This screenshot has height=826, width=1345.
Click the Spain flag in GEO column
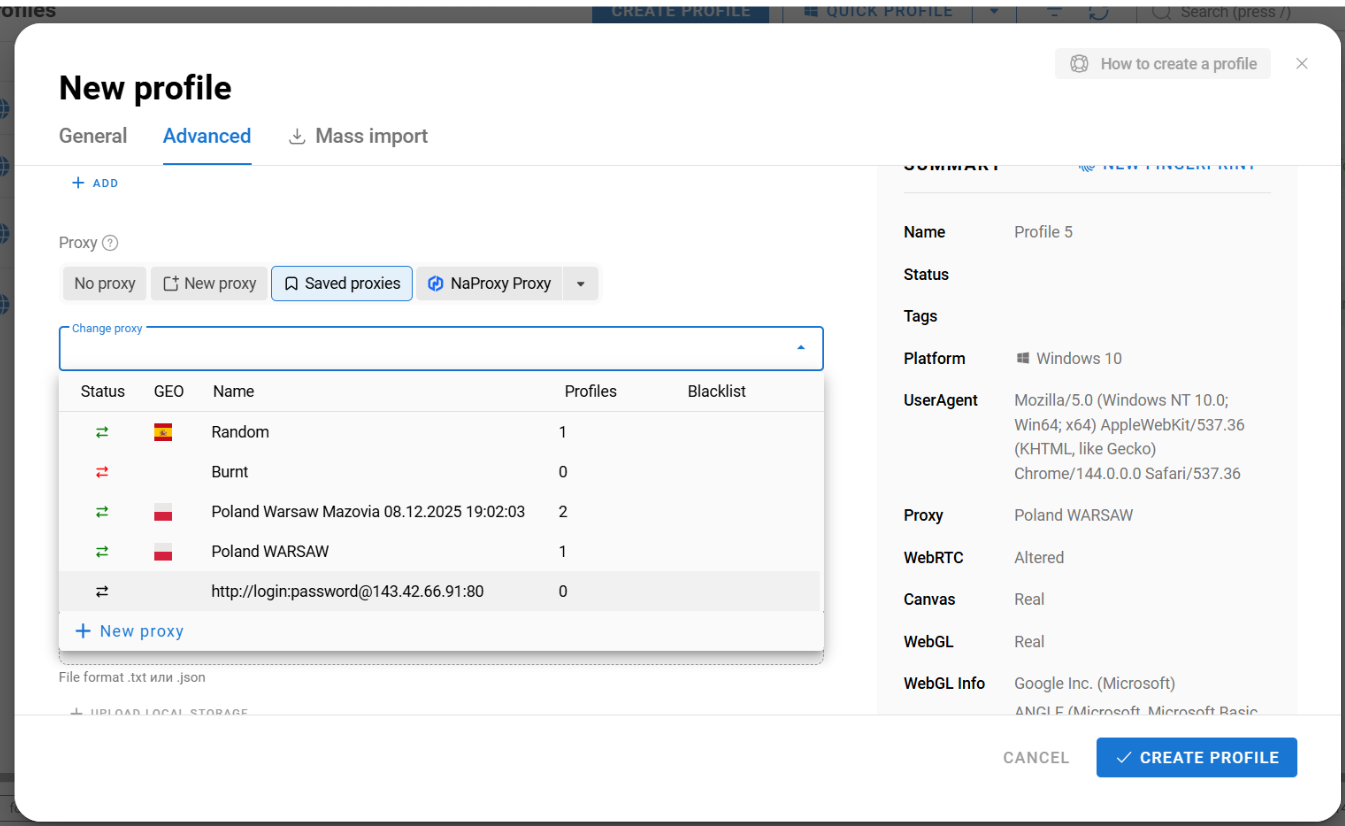[163, 432]
